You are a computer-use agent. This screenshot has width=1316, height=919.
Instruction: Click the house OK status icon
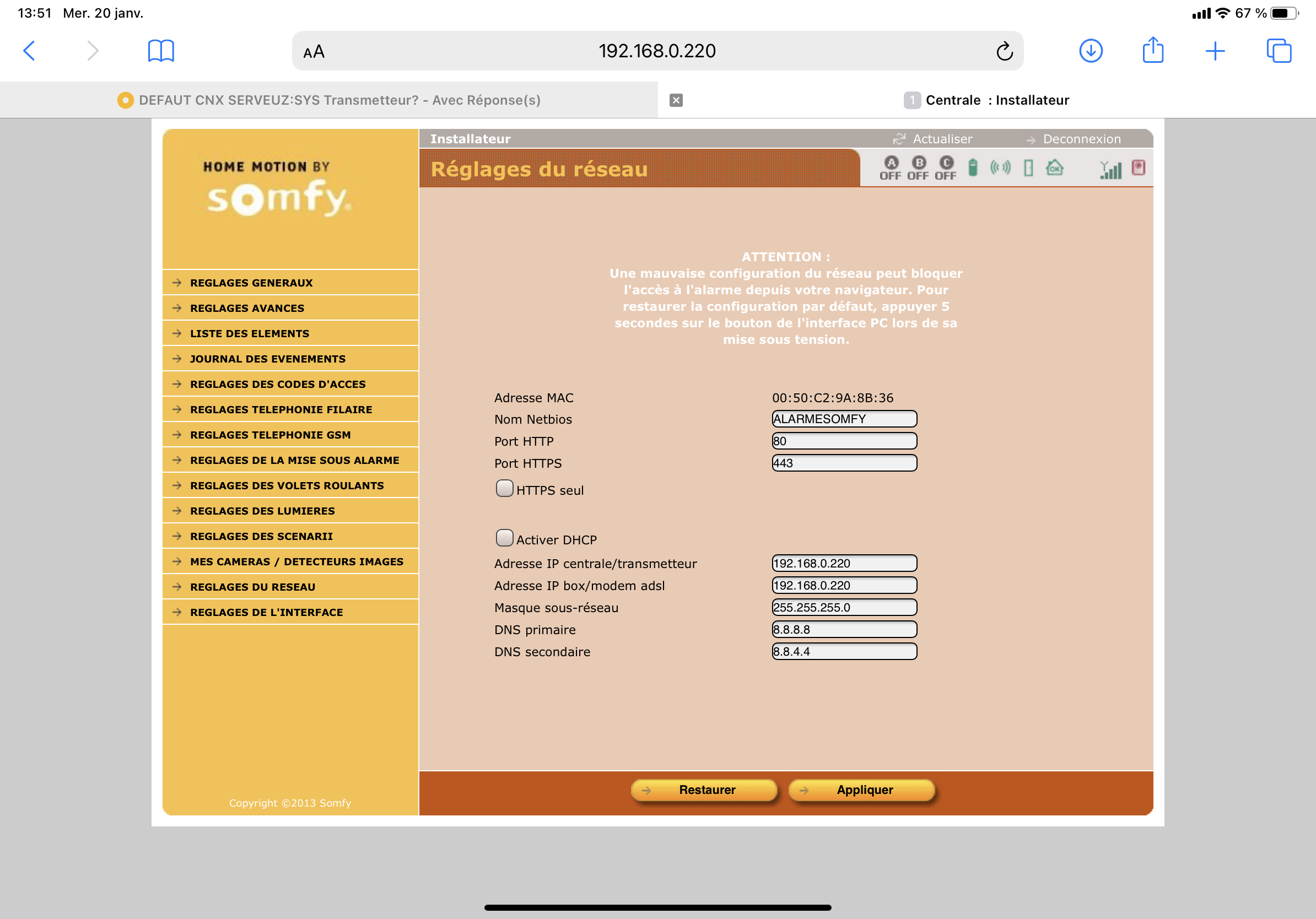click(1055, 168)
